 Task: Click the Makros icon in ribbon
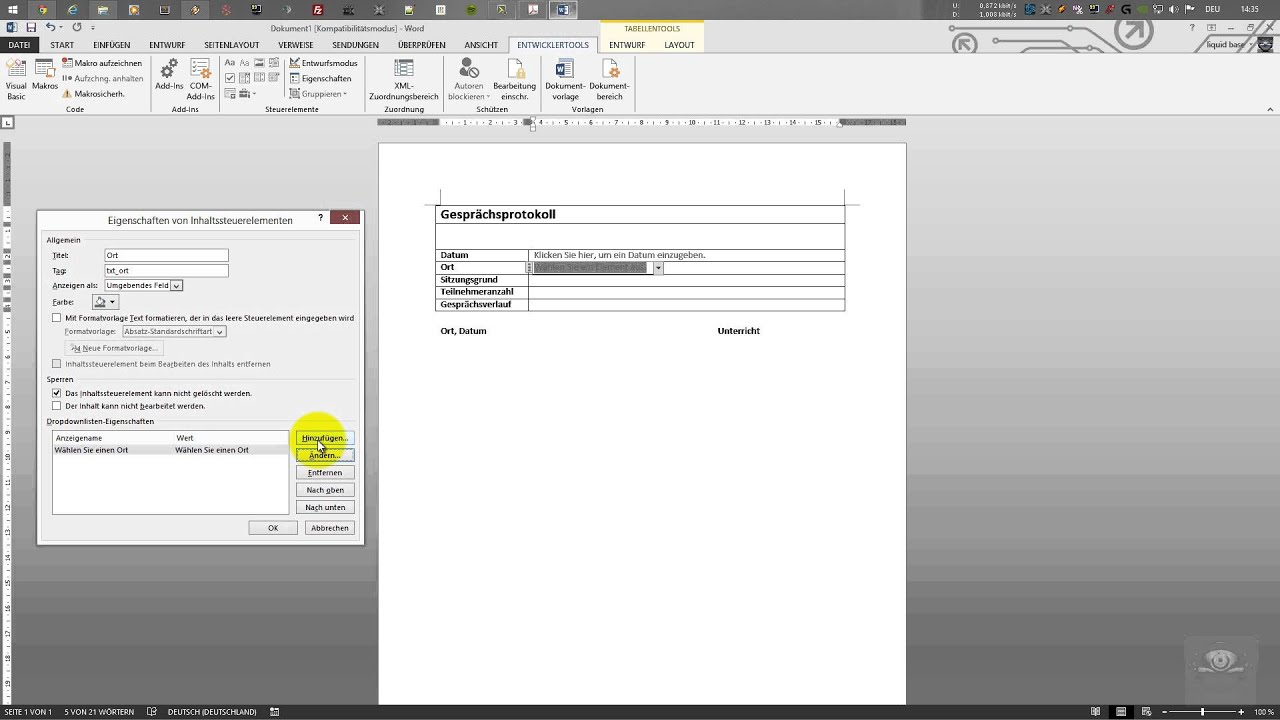tap(45, 75)
